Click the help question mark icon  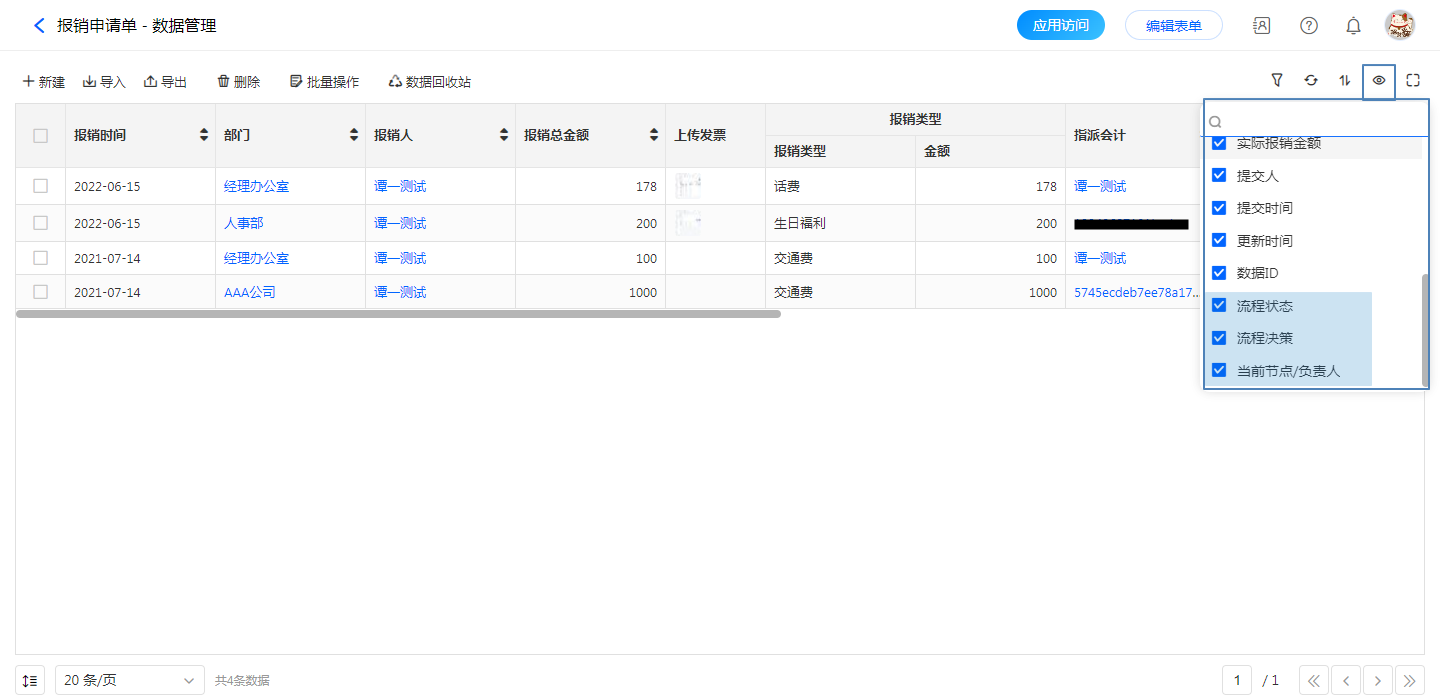point(1308,26)
